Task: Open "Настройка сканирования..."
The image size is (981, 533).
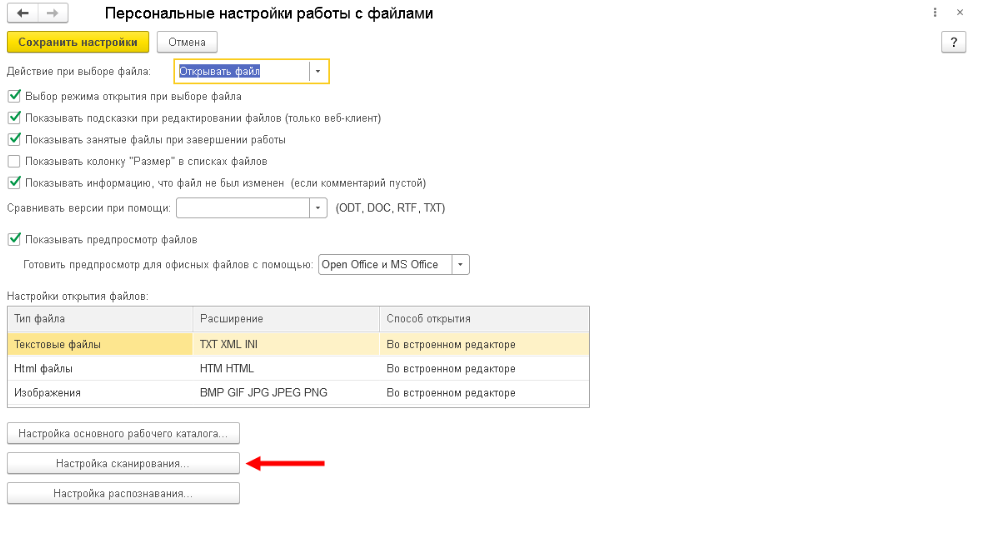Action: point(123,464)
